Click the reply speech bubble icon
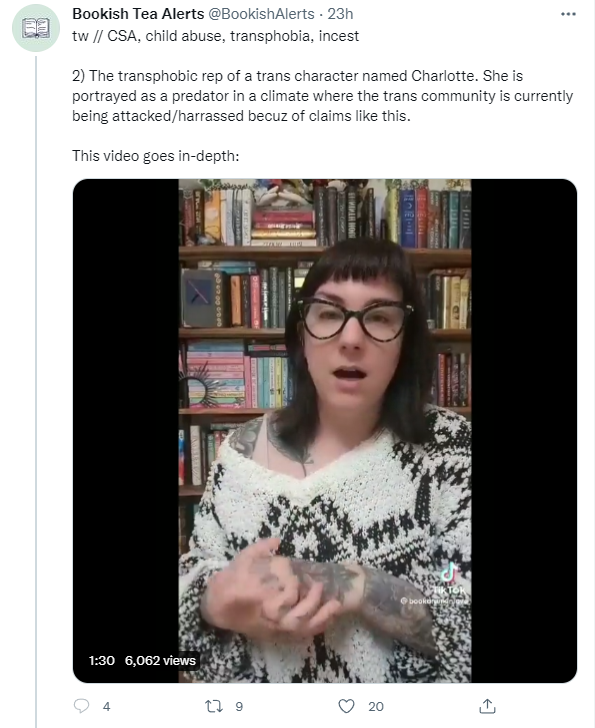 point(81,706)
